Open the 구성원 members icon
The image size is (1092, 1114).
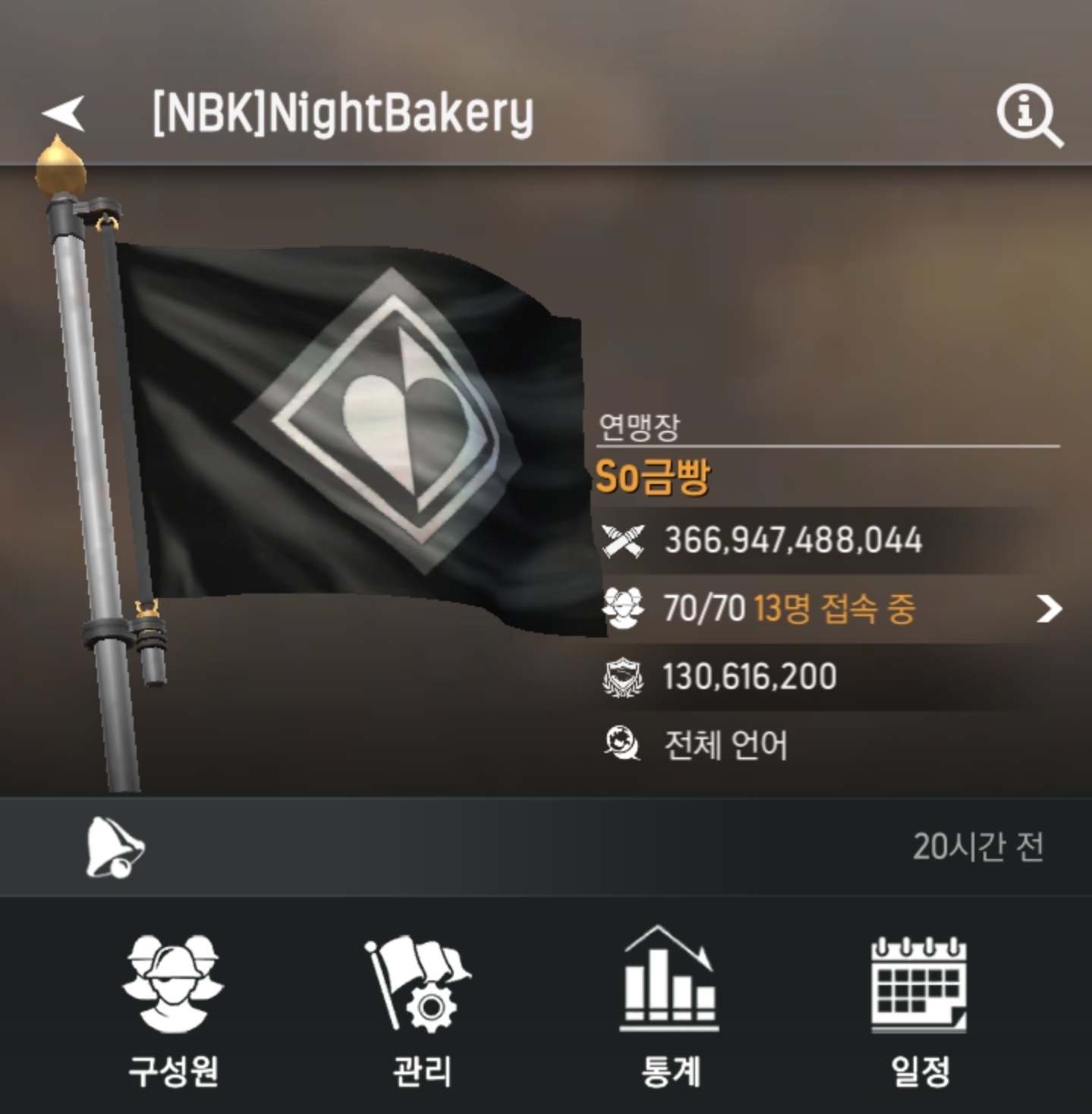(x=173, y=983)
